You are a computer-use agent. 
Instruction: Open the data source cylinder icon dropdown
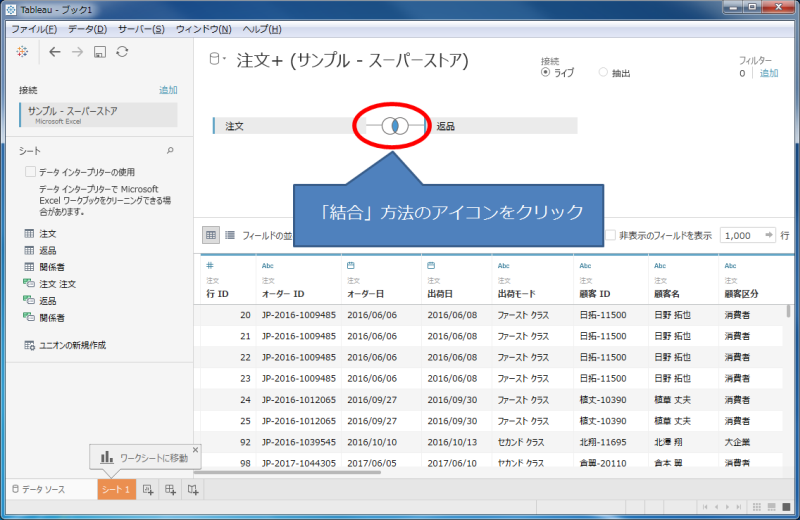tap(217, 59)
